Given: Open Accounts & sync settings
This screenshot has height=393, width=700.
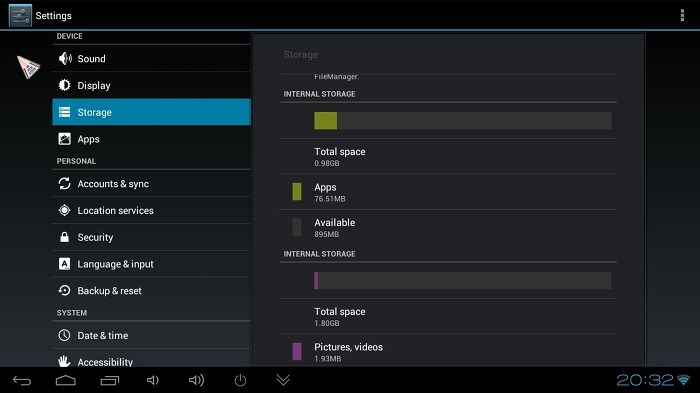Looking at the screenshot, I should click(x=151, y=184).
